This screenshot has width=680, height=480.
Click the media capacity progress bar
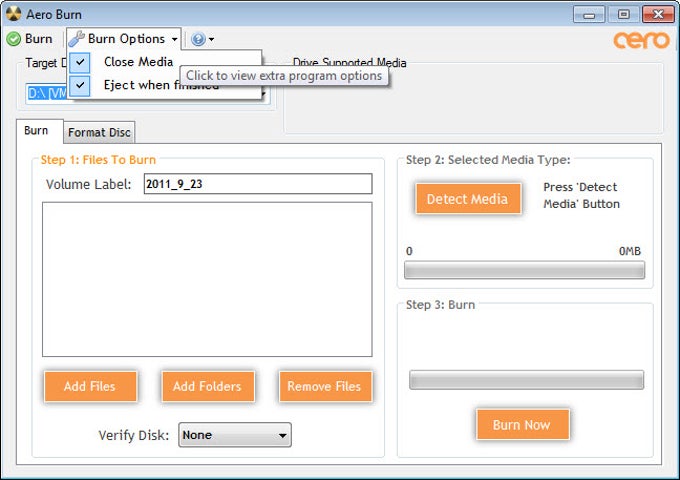(524, 270)
